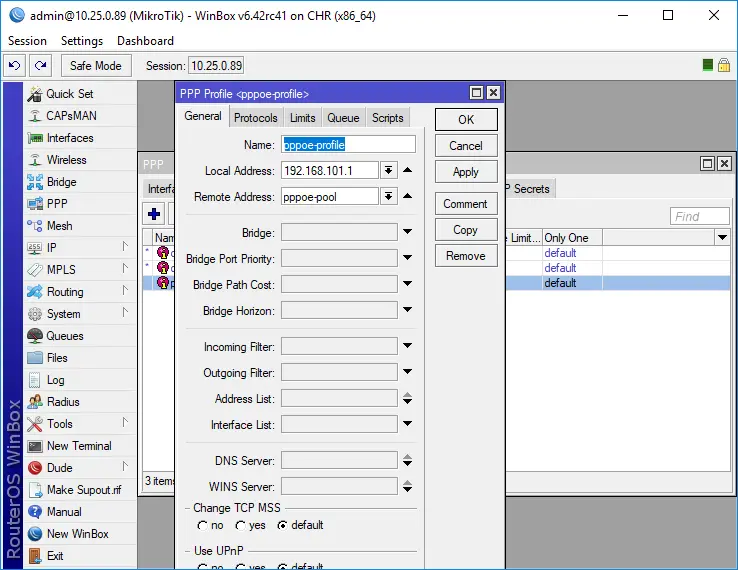Expand the Outgoing Filter field

(408, 372)
